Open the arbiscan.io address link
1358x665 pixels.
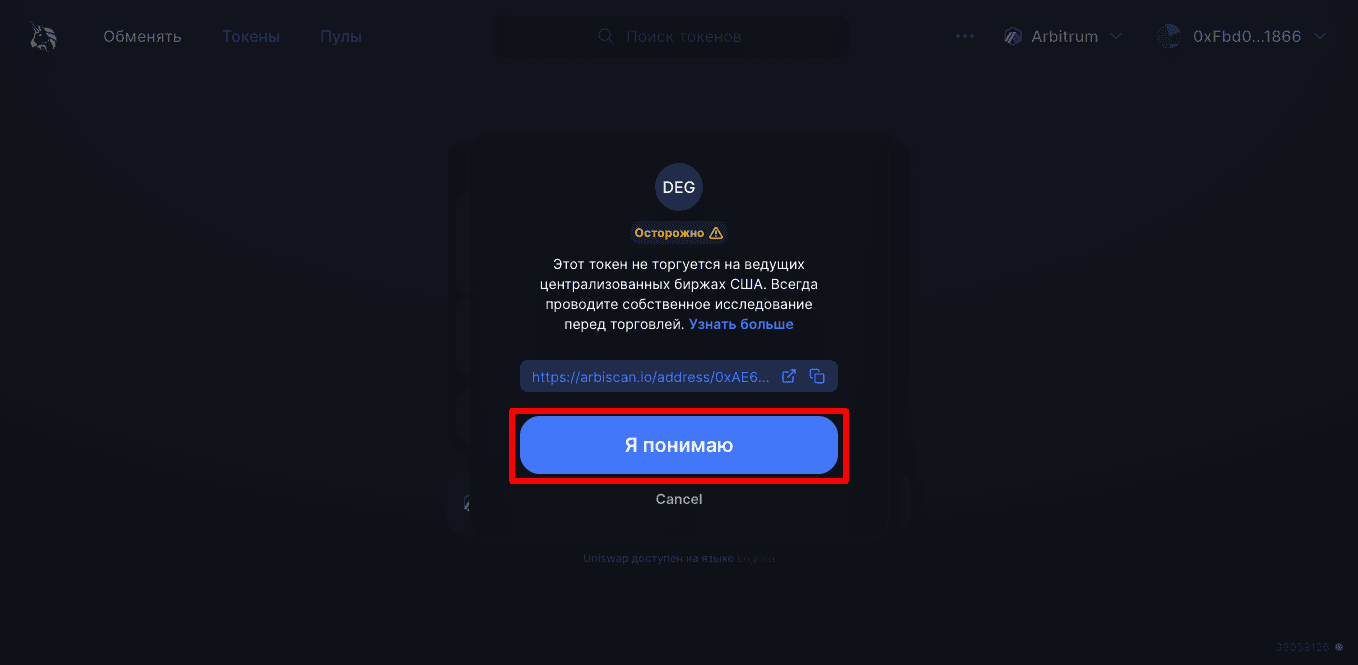(x=651, y=377)
